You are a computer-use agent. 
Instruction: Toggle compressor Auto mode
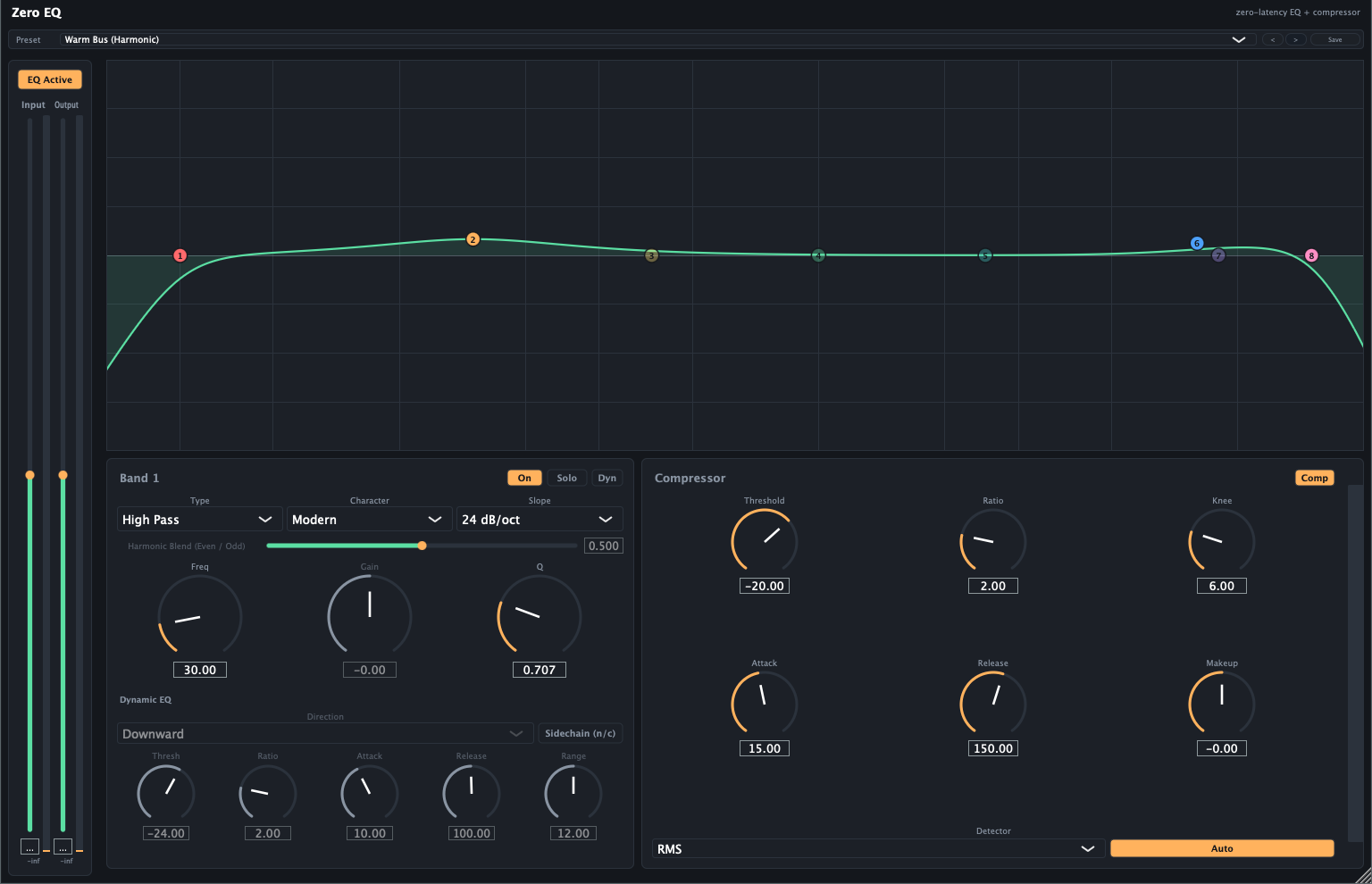pyautogui.click(x=1222, y=848)
